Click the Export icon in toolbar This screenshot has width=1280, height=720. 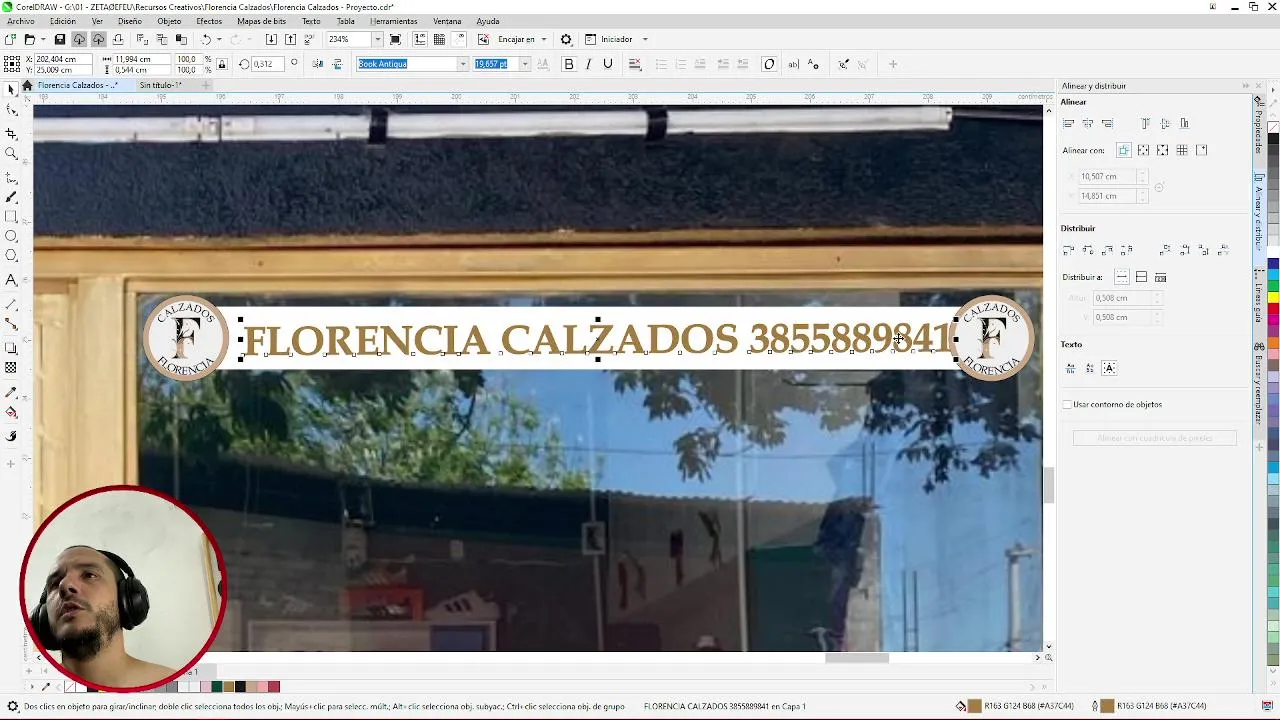290,39
